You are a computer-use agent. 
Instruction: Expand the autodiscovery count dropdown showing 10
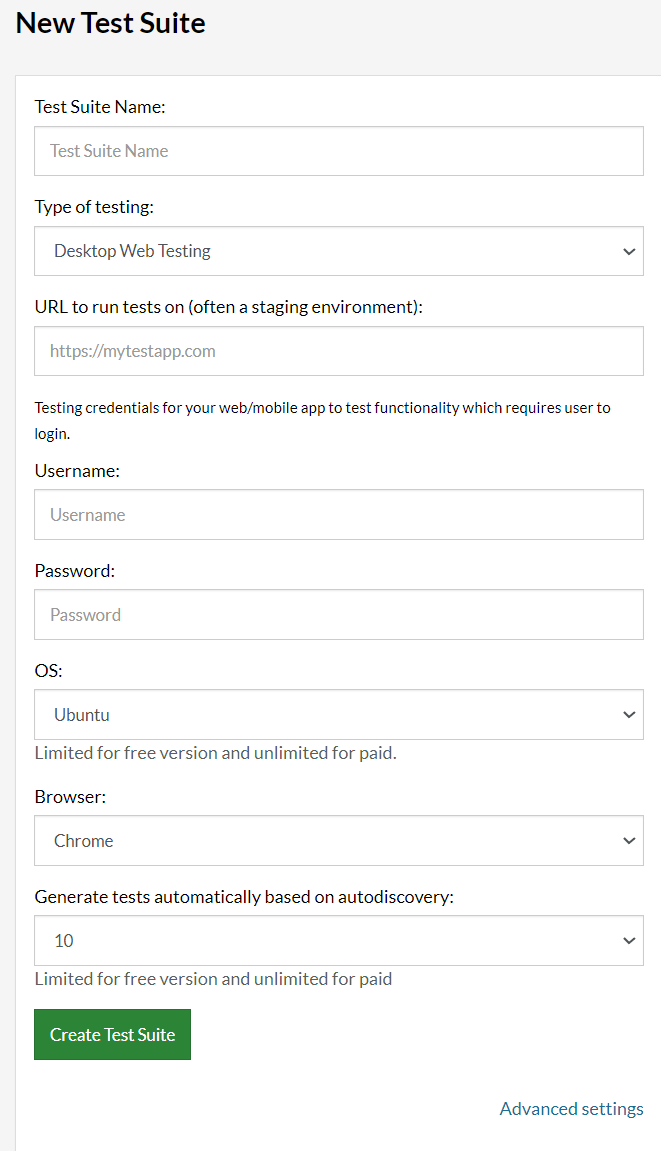[x=339, y=940]
